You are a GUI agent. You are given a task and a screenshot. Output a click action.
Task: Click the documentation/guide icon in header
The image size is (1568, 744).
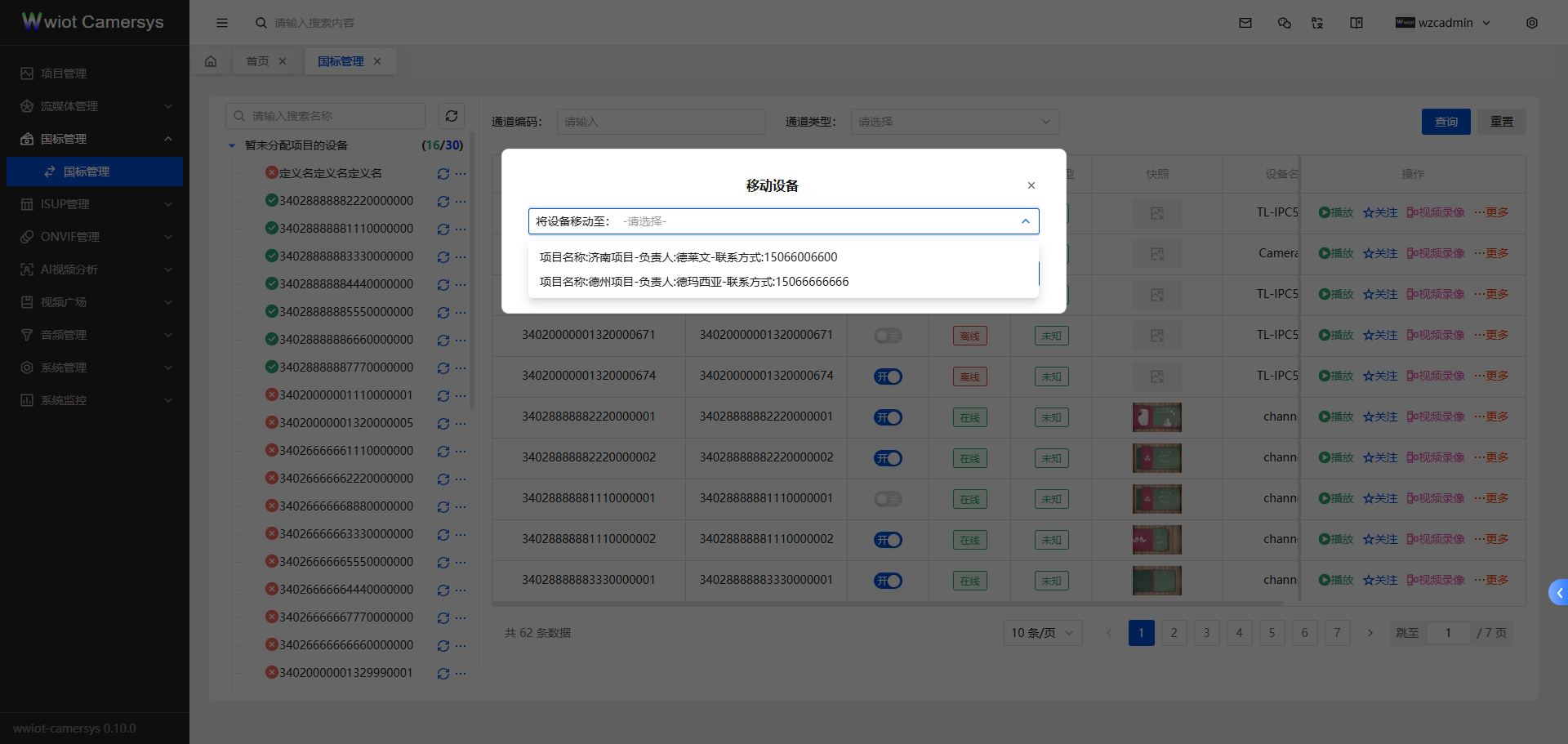click(1356, 23)
